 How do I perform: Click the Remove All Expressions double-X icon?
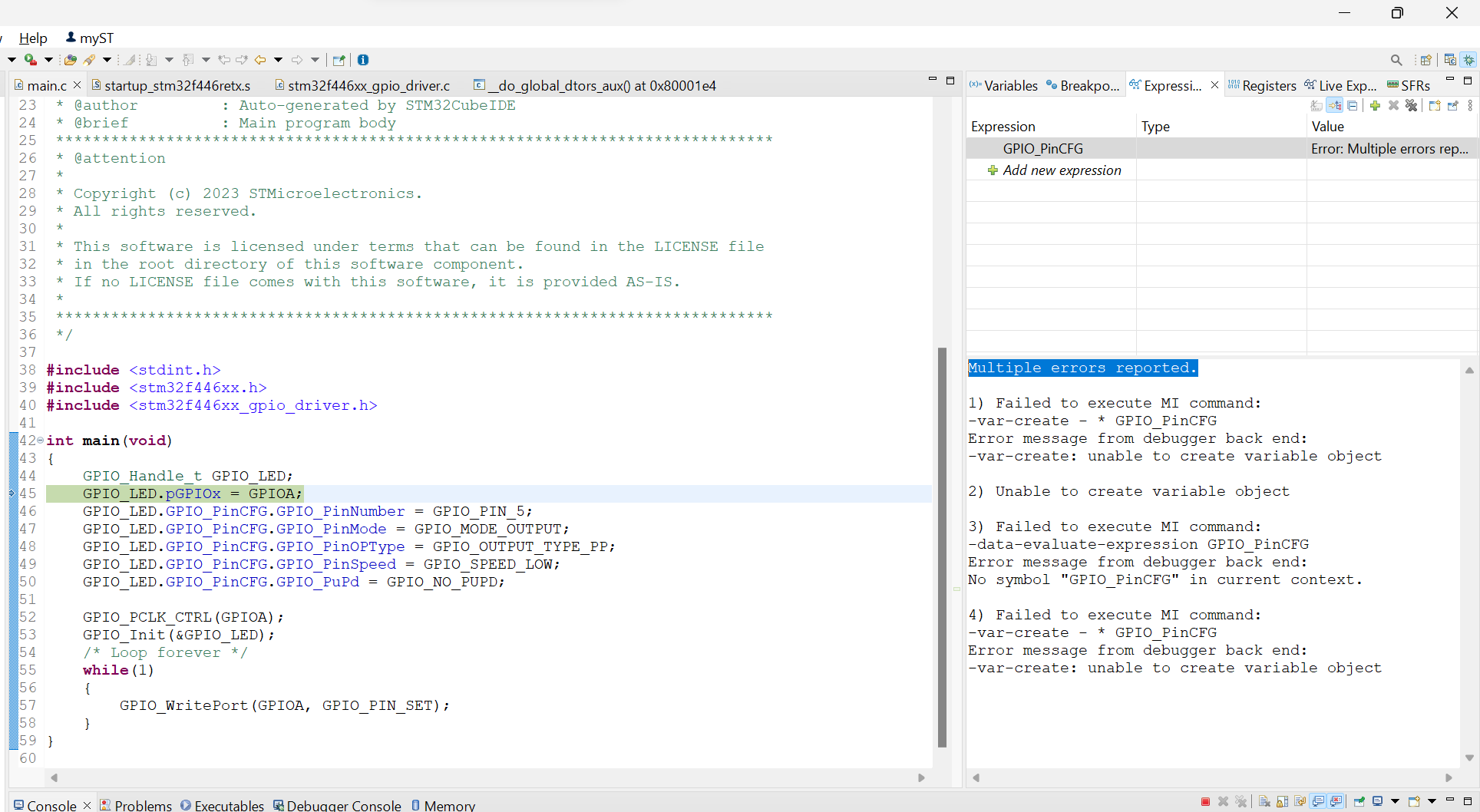coord(1411,106)
